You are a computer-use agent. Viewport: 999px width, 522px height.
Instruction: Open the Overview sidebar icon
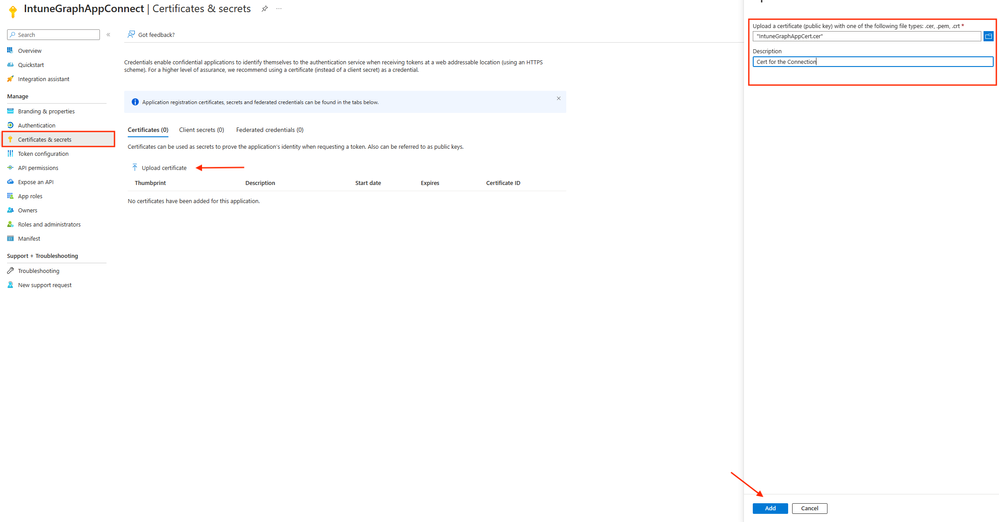tap(10, 50)
